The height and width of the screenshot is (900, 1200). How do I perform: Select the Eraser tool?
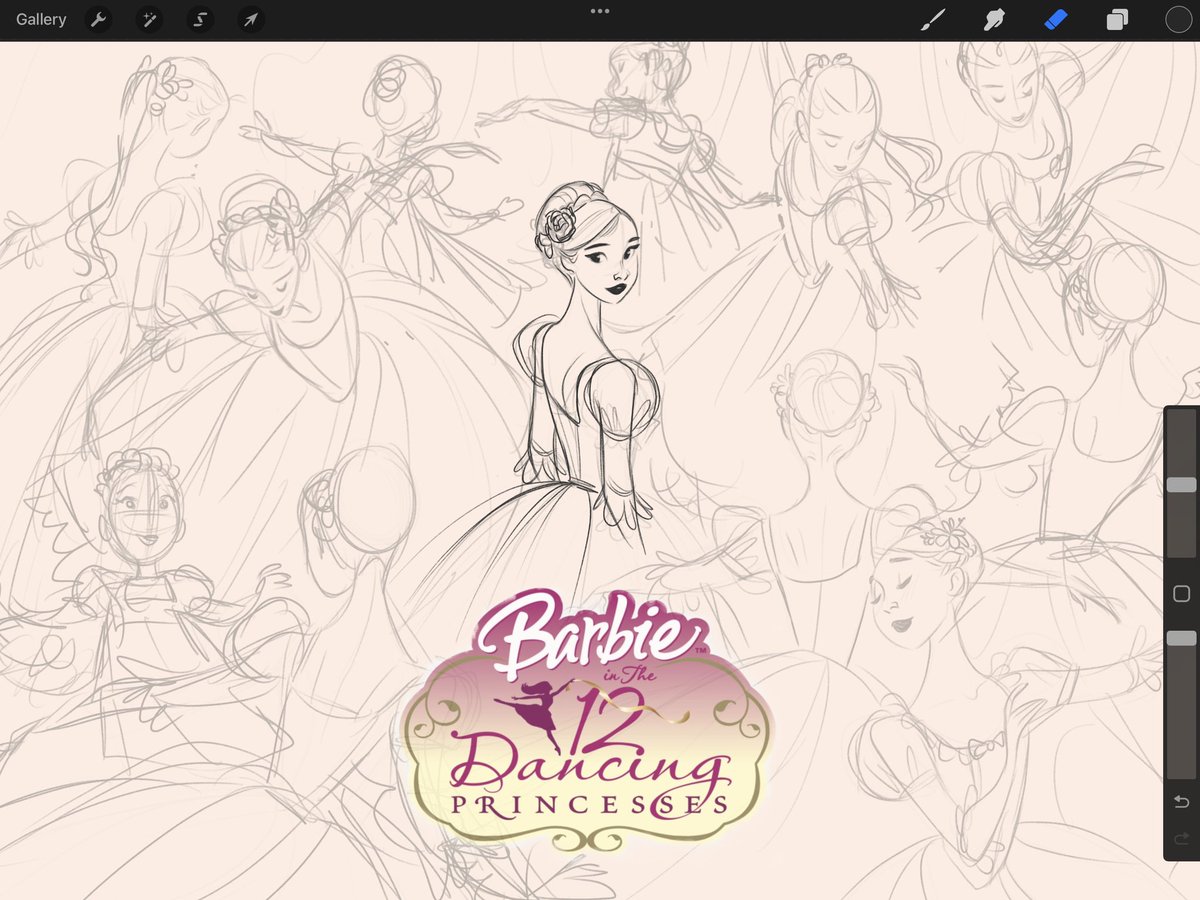(x=1056, y=20)
